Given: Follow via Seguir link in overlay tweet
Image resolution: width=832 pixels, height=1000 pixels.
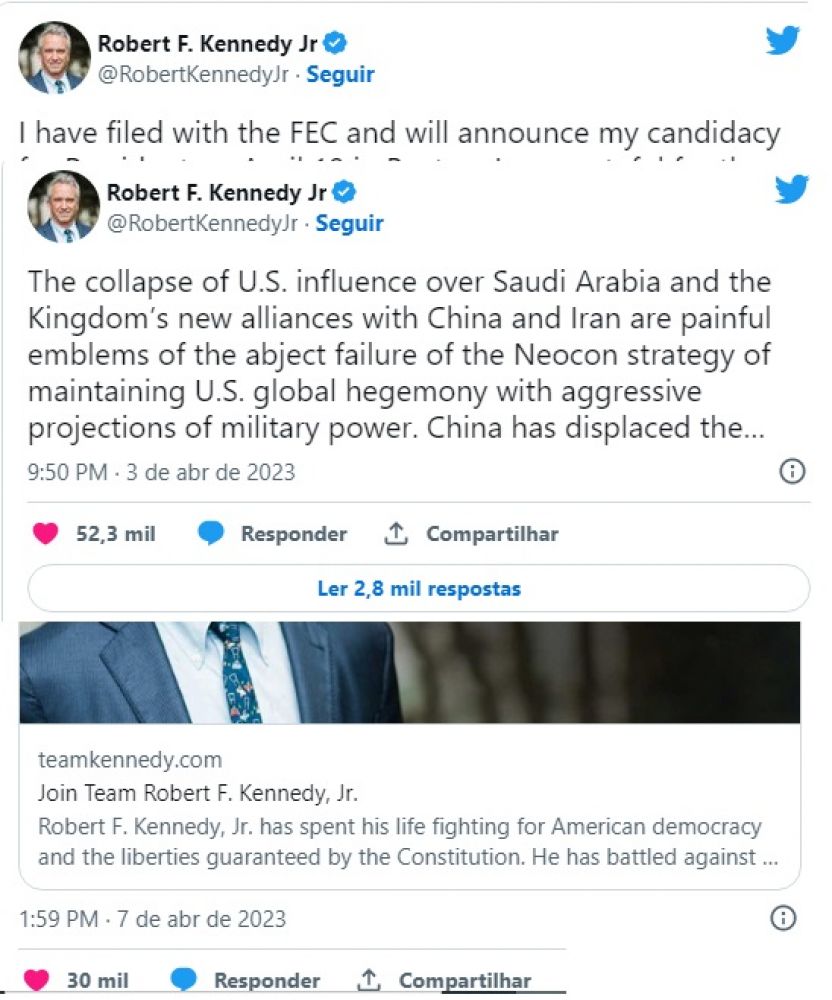Looking at the screenshot, I should pyautogui.click(x=350, y=223).
